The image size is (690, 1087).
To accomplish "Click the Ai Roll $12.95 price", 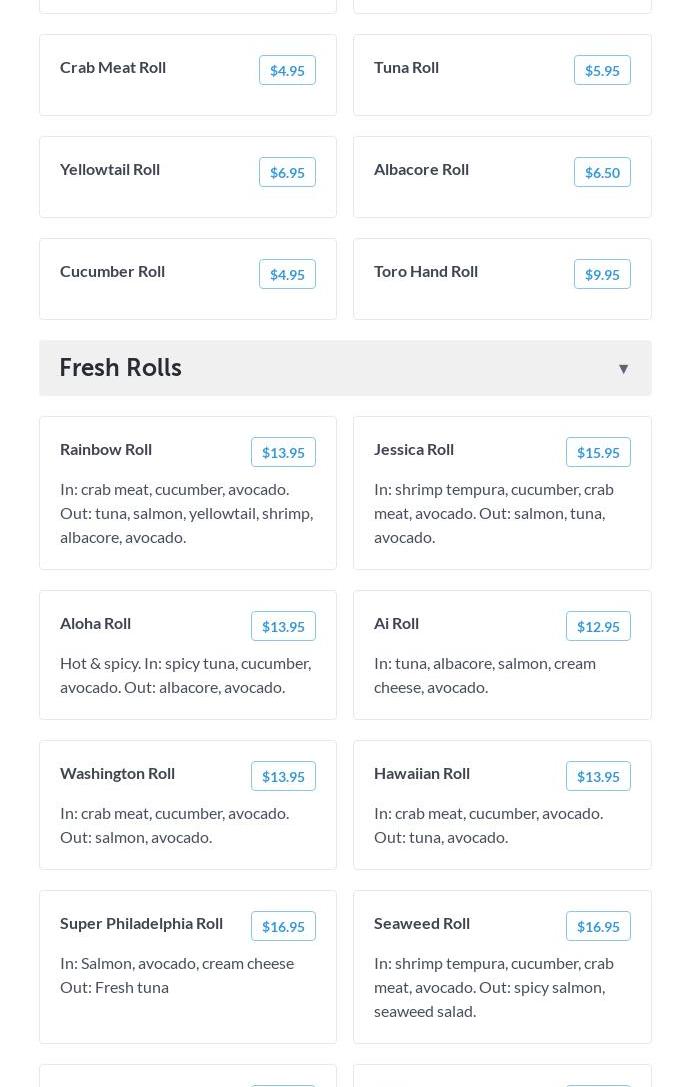I will pyautogui.click(x=598, y=626).
